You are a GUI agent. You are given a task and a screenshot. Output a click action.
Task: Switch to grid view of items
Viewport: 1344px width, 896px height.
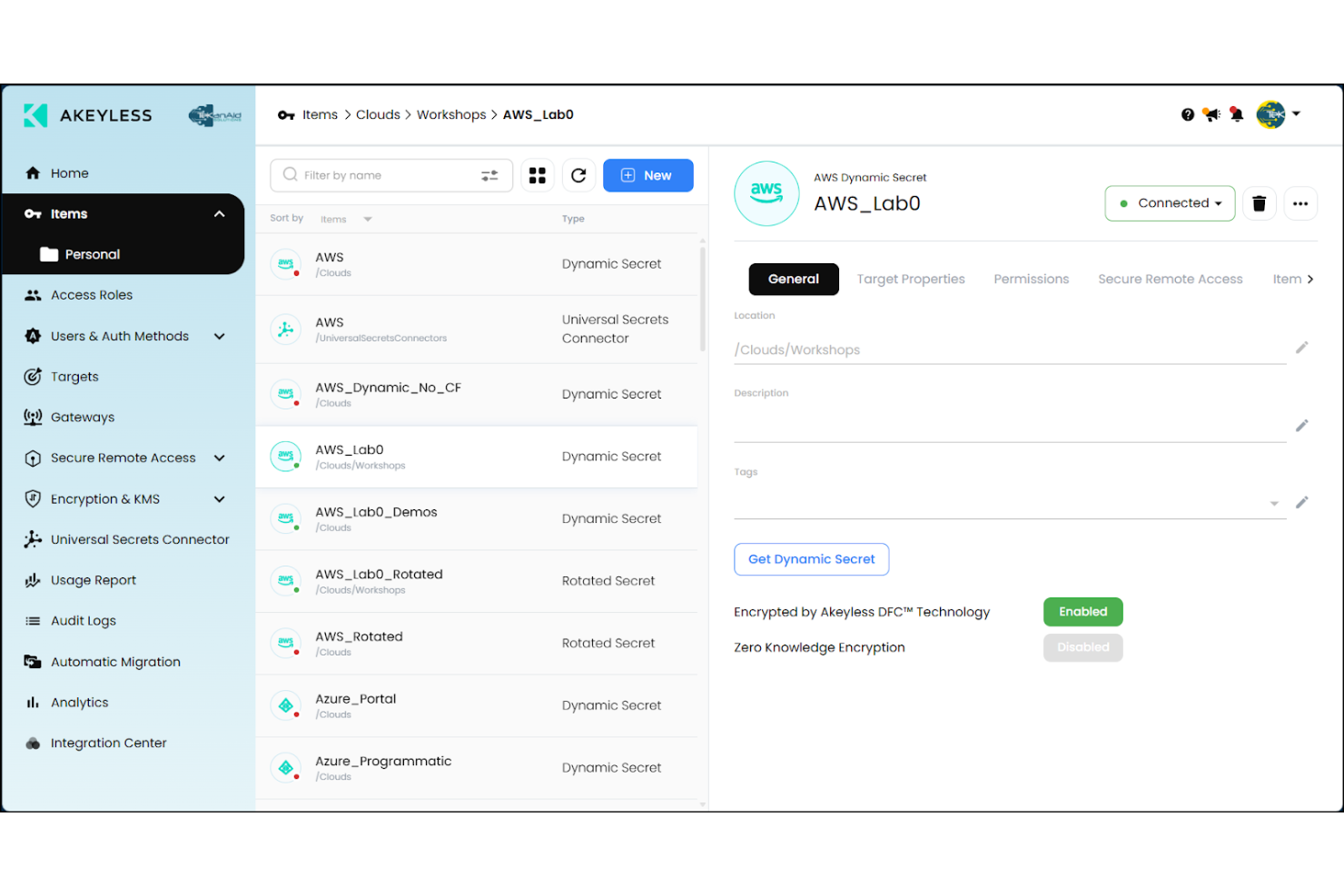(x=537, y=175)
